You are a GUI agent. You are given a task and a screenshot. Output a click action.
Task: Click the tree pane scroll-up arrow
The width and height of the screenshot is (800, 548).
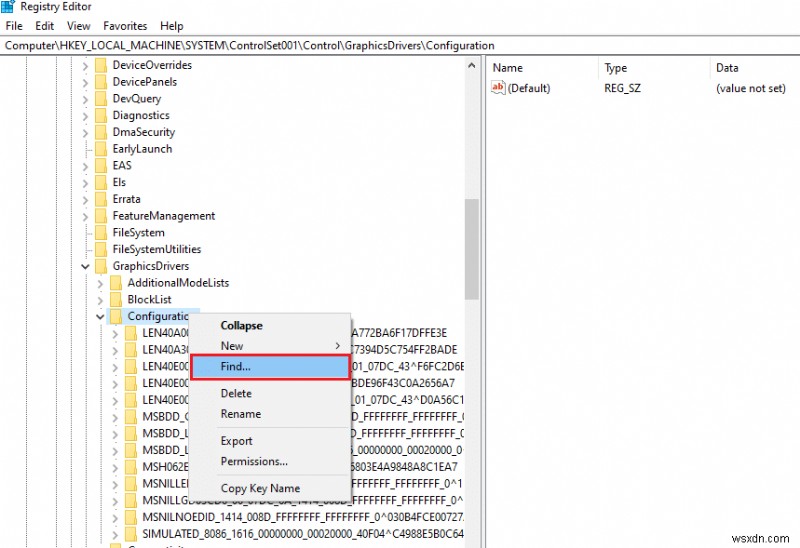472,65
